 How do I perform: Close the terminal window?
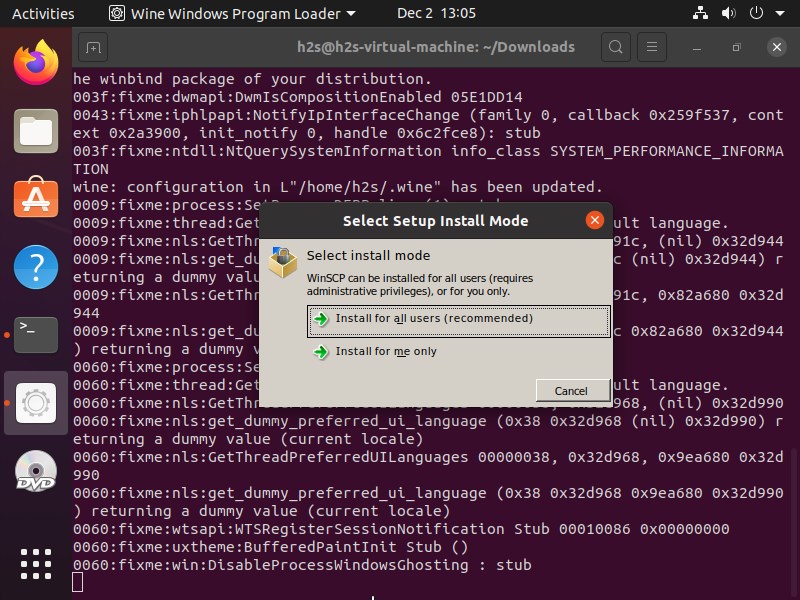click(x=777, y=47)
